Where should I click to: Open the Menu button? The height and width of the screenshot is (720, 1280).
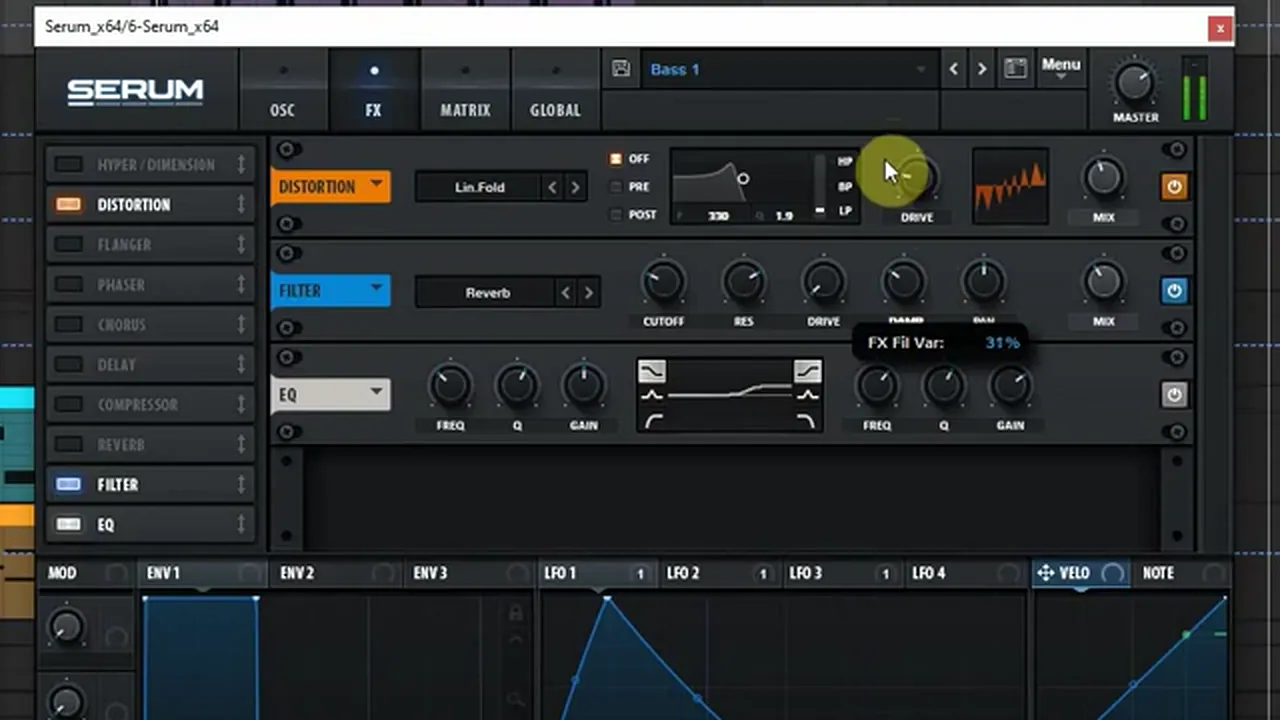click(1061, 67)
